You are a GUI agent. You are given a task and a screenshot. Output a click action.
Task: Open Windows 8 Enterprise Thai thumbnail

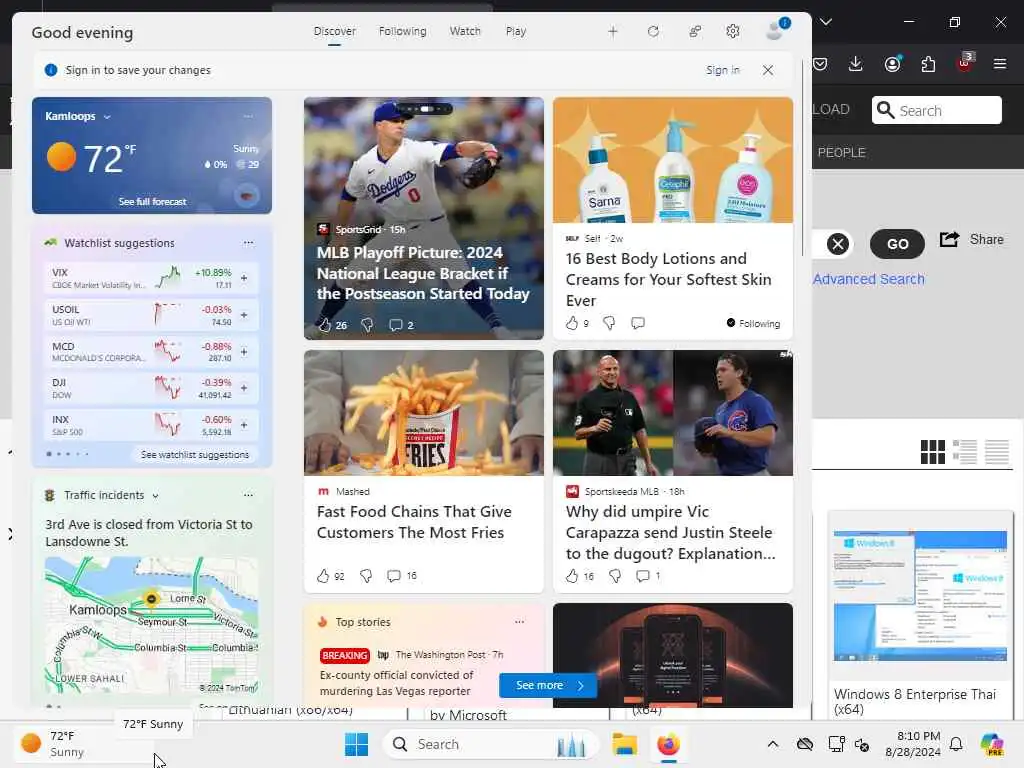pos(920,596)
